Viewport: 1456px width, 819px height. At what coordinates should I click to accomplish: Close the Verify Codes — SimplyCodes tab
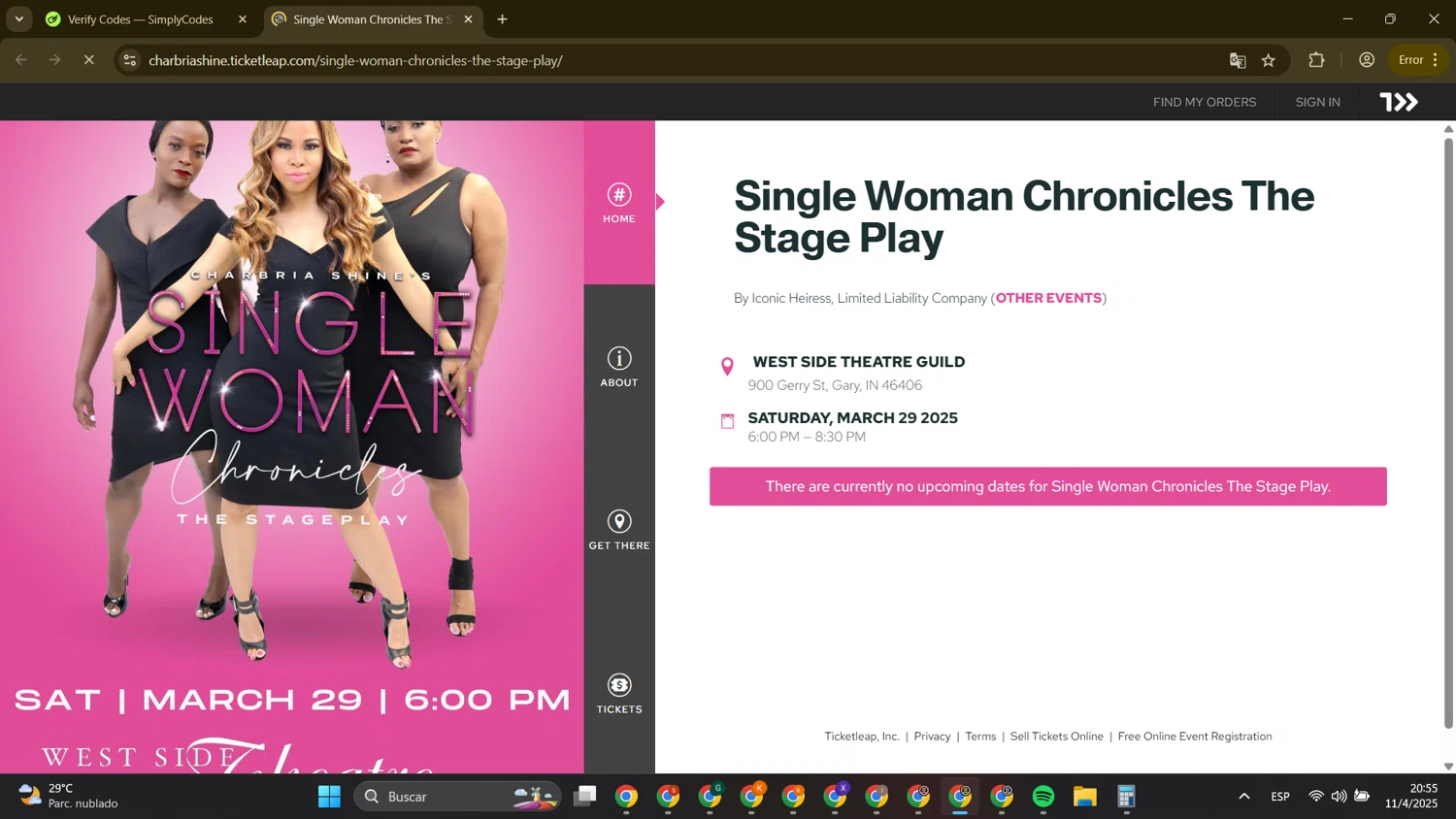(243, 19)
